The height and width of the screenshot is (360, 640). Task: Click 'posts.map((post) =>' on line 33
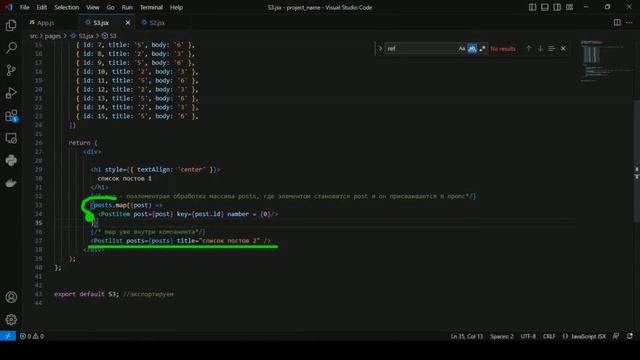pos(127,205)
